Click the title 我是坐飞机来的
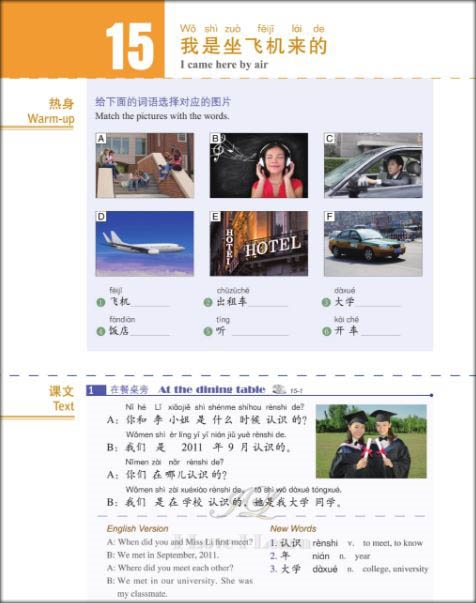This screenshot has width=476, height=603. pyautogui.click(x=254, y=46)
